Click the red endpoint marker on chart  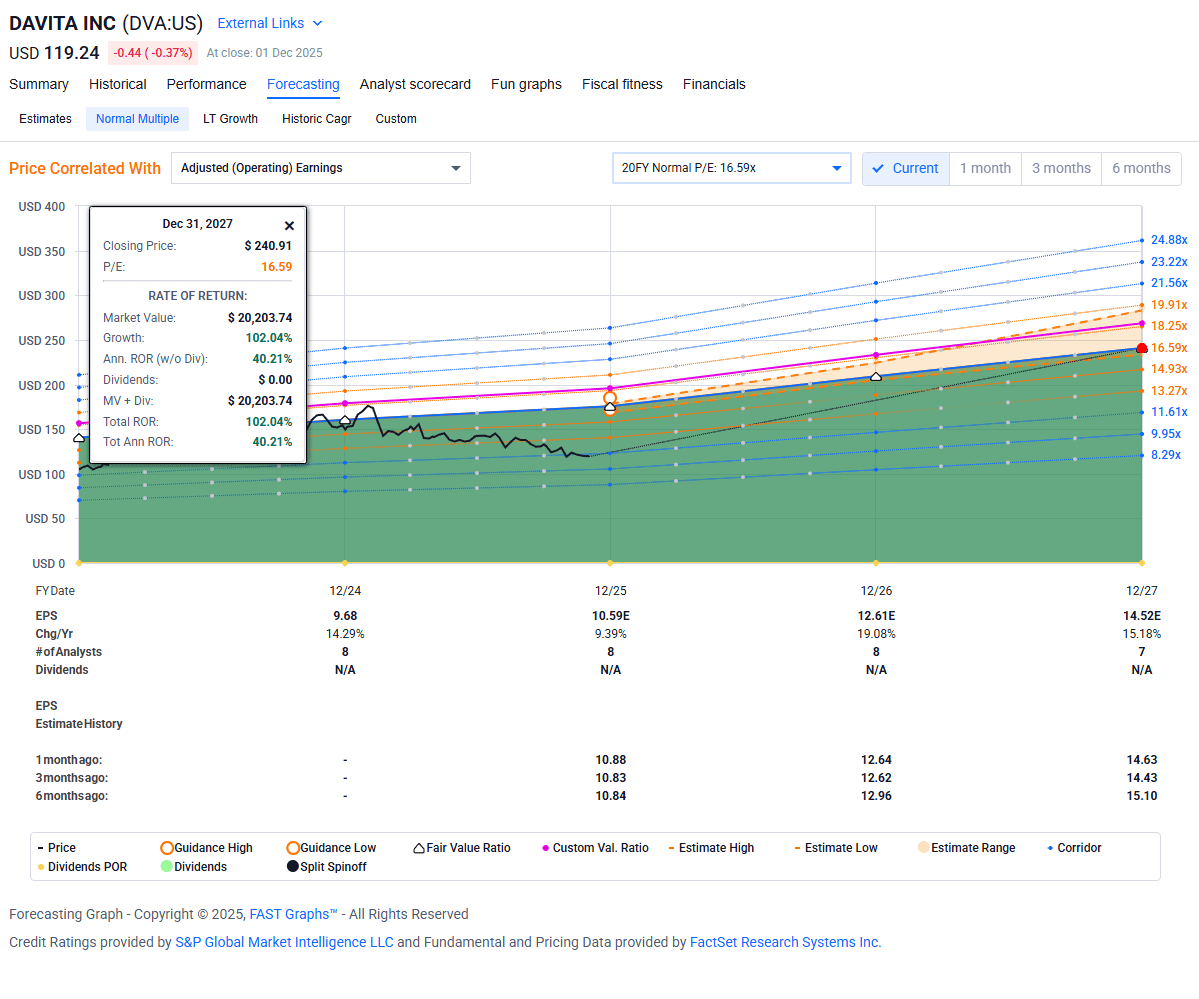[x=1142, y=348]
